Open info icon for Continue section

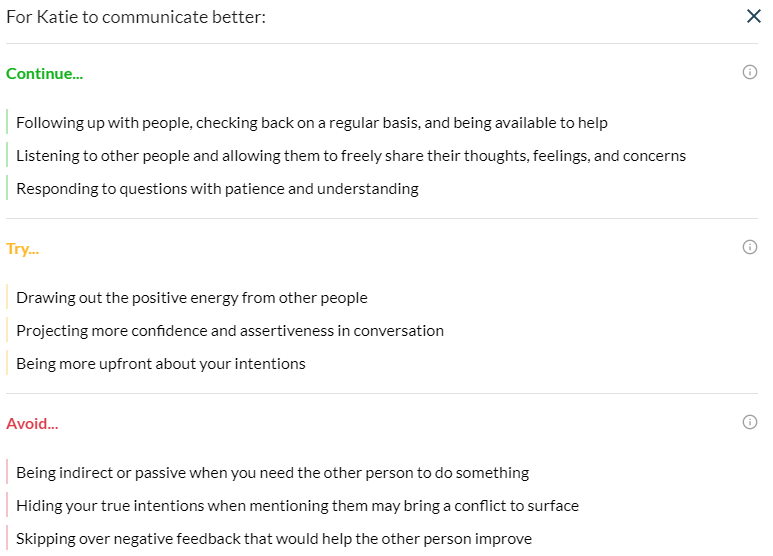tap(750, 73)
